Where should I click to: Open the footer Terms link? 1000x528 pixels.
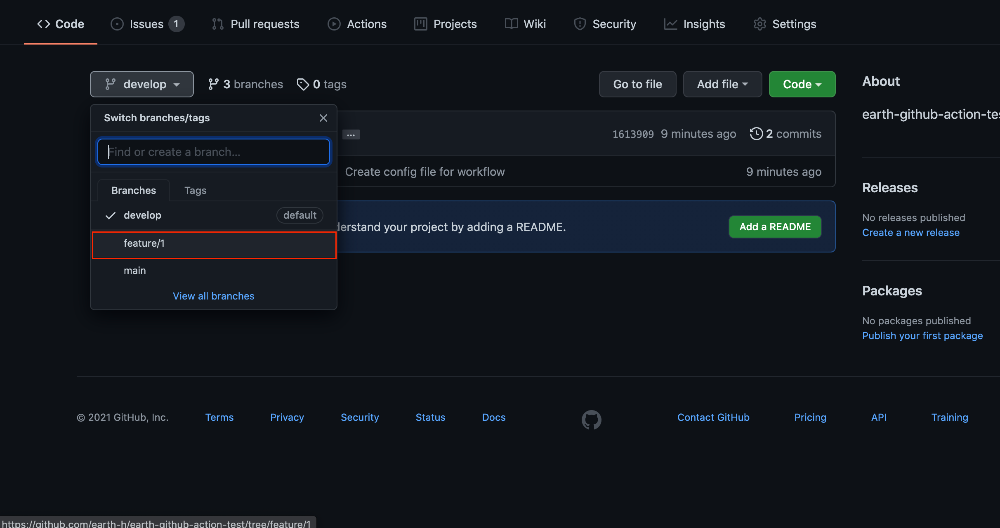219,417
